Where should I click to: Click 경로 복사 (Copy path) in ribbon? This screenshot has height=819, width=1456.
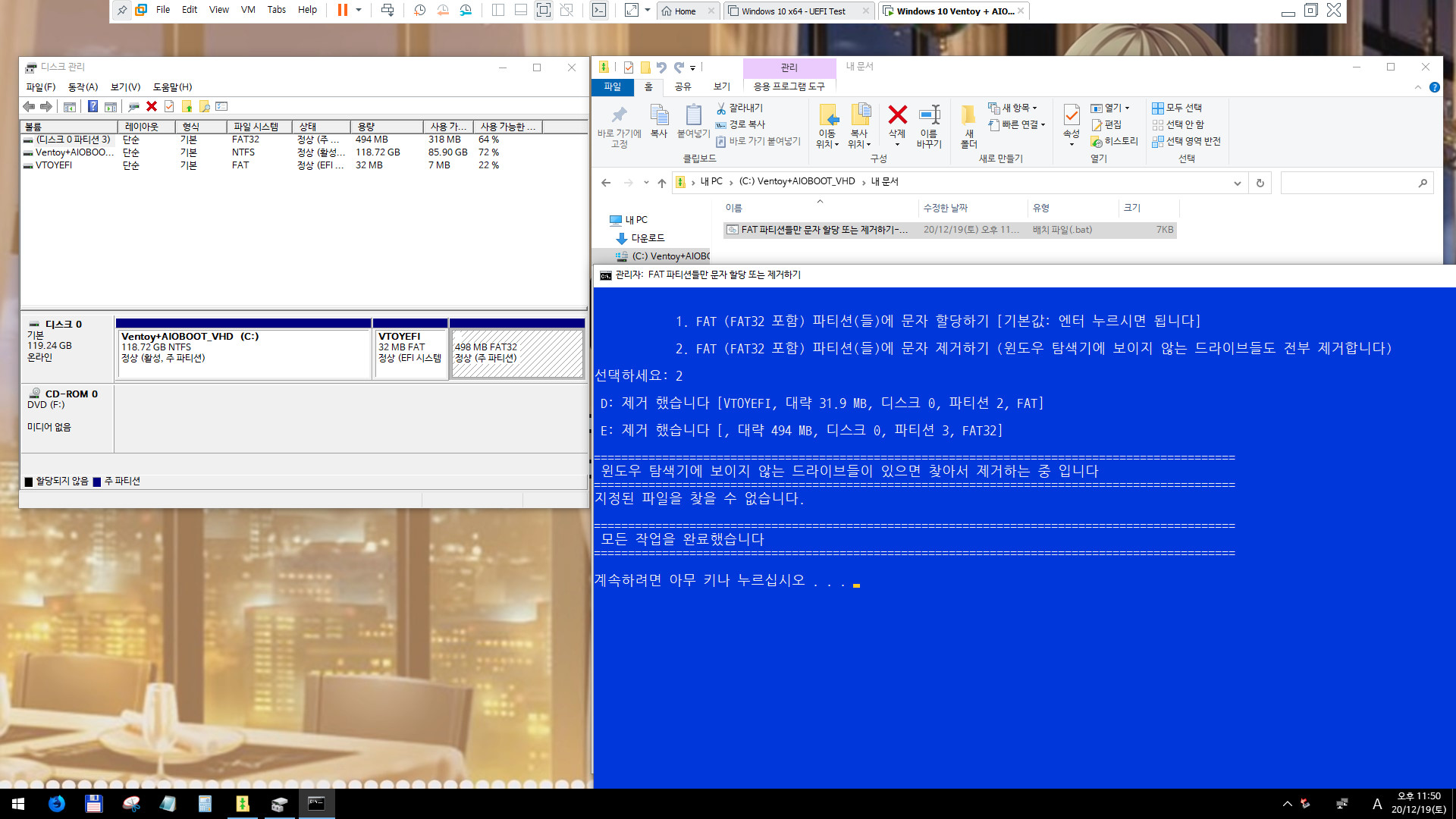[739, 124]
